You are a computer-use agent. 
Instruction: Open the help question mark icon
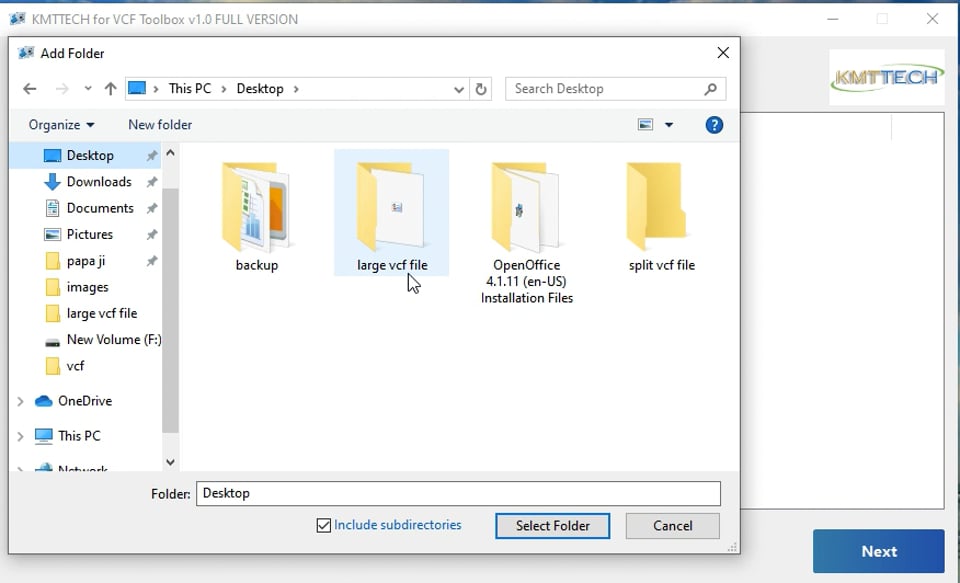[714, 125]
